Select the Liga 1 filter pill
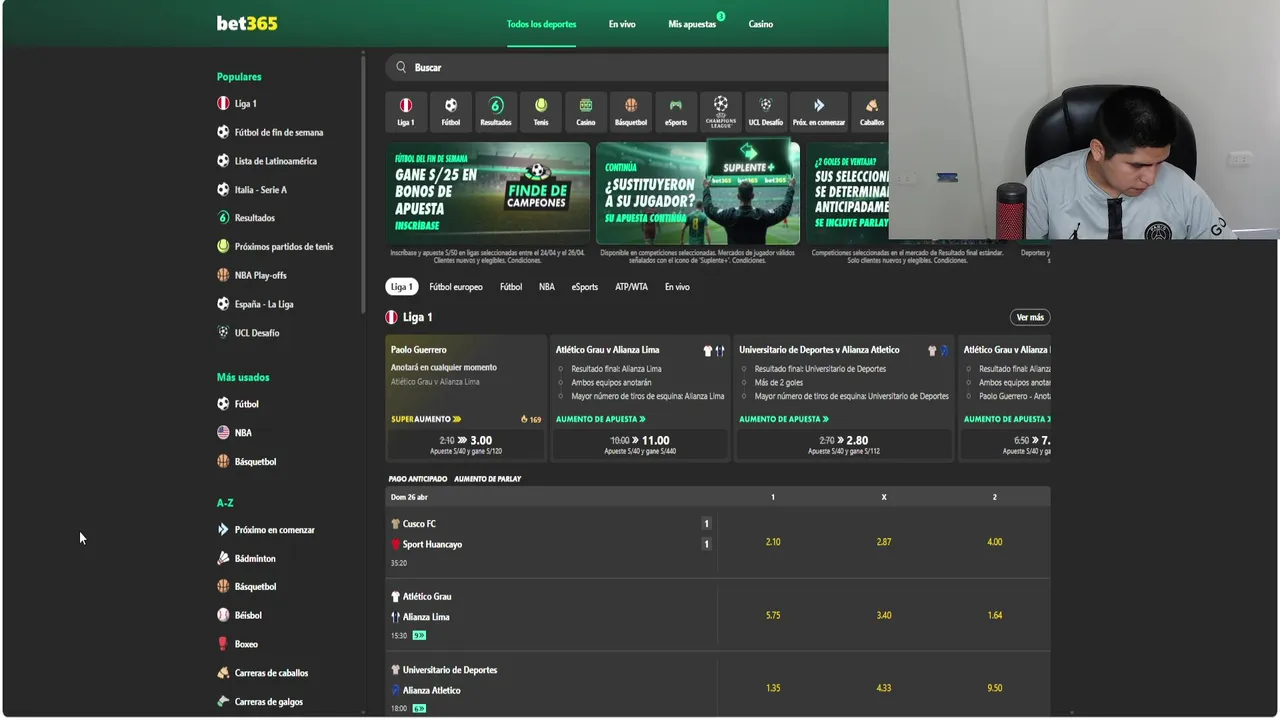The width and height of the screenshot is (1280, 720). coord(401,287)
